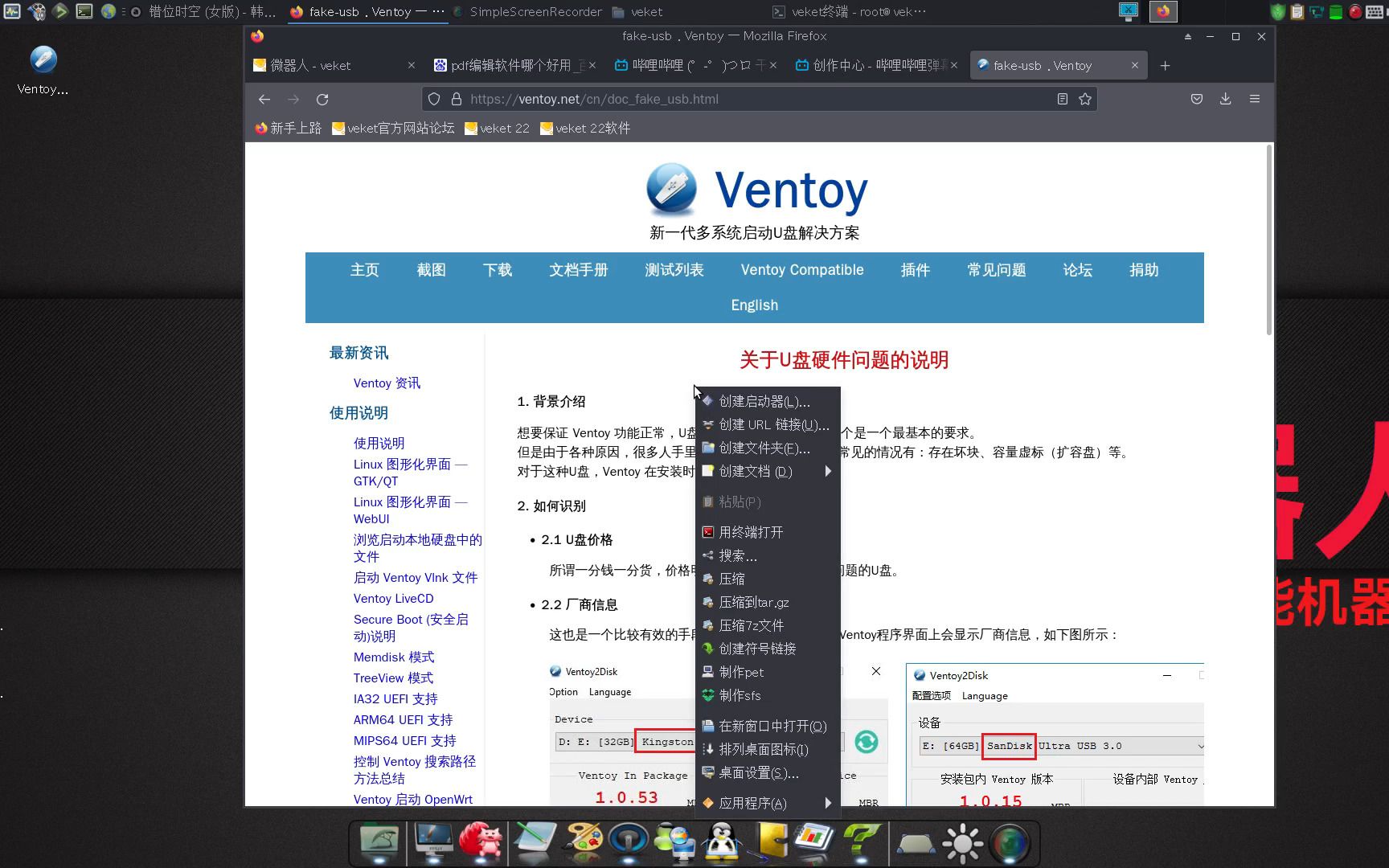Click the back navigation arrow in Firefox
This screenshot has height=868, width=1389.
264,99
